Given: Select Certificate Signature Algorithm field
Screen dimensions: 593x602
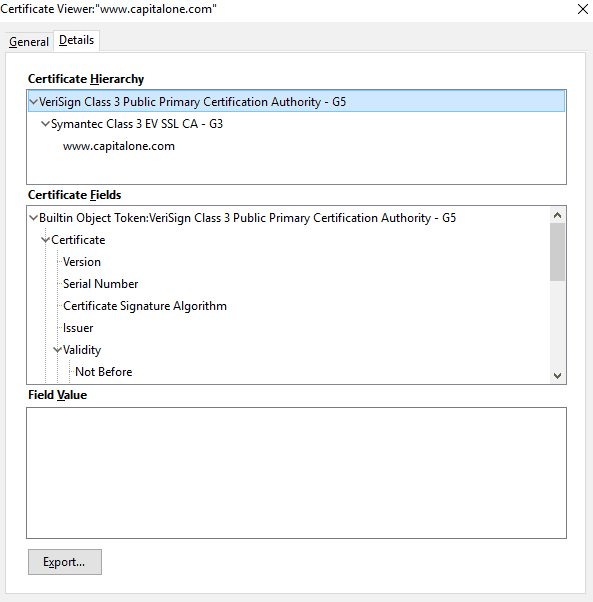Looking at the screenshot, I should pyautogui.click(x=145, y=306).
